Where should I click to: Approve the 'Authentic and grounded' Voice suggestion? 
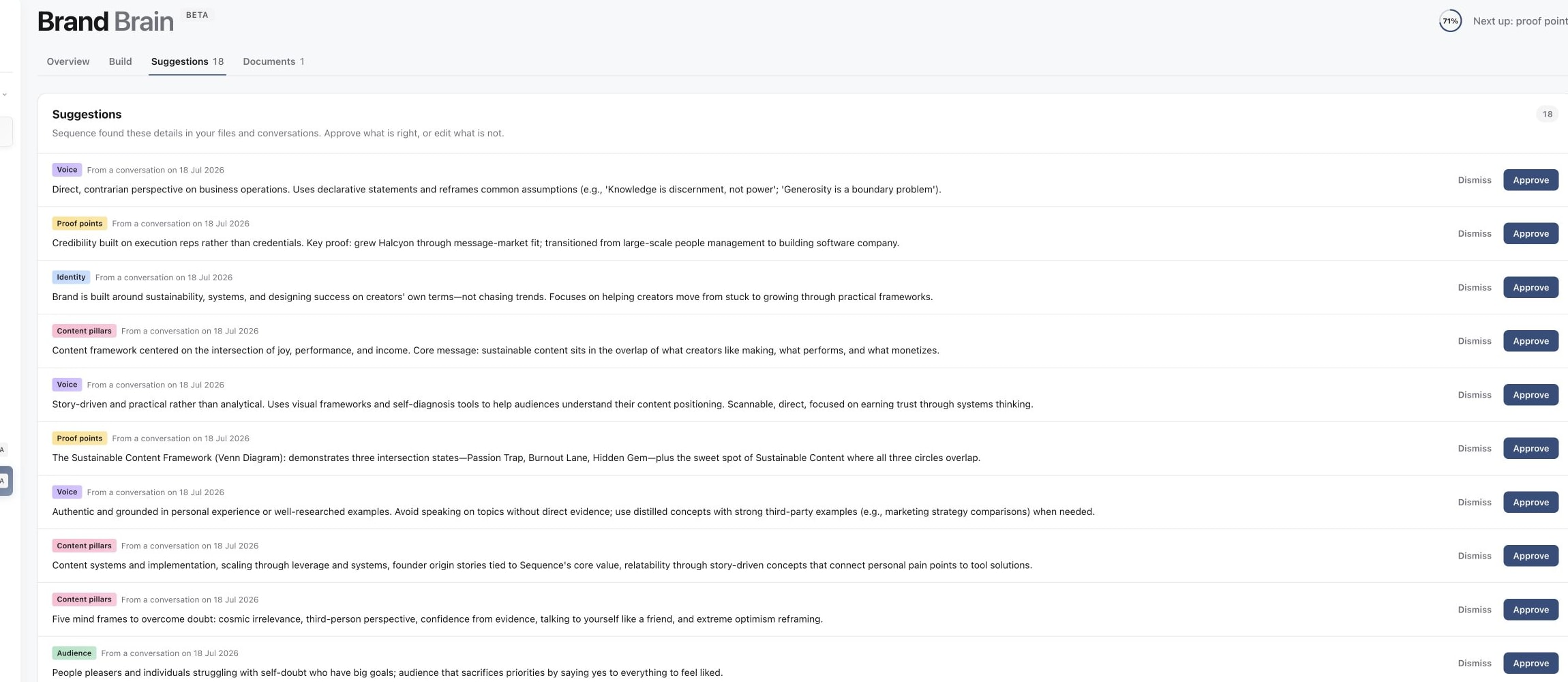1531,502
